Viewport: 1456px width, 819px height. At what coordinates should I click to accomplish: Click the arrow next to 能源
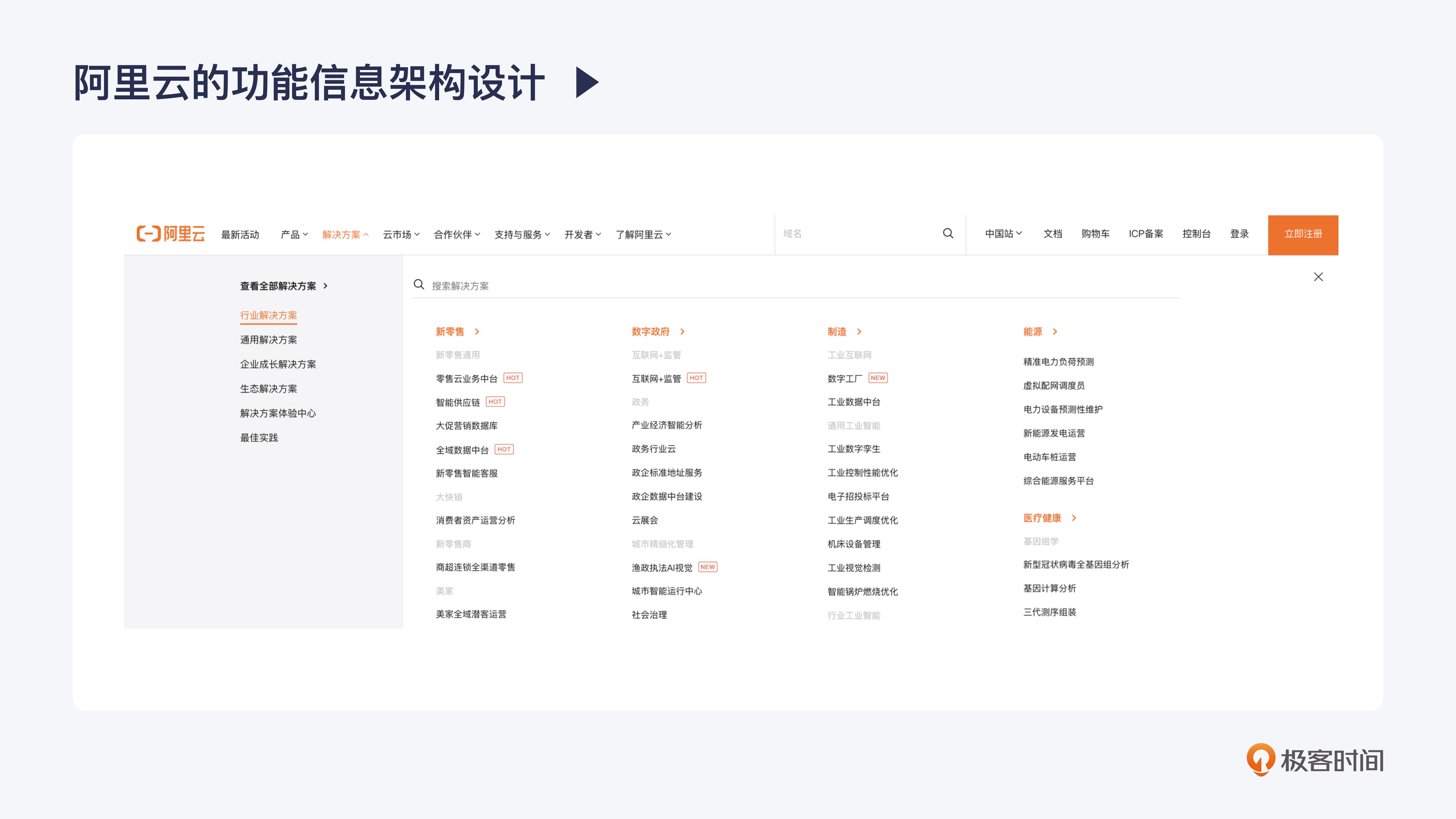pyautogui.click(x=1055, y=332)
